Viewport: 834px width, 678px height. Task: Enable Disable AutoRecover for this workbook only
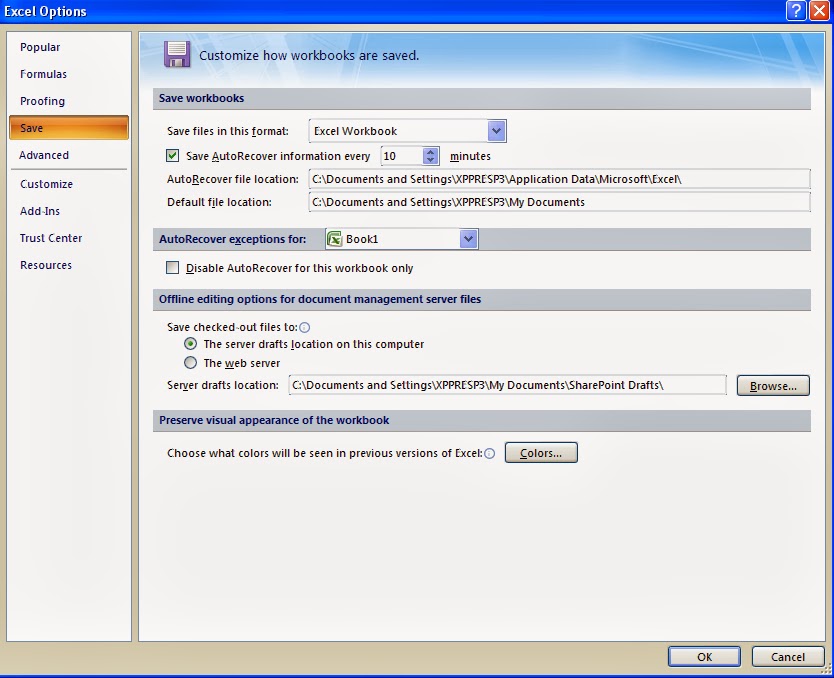pos(172,267)
